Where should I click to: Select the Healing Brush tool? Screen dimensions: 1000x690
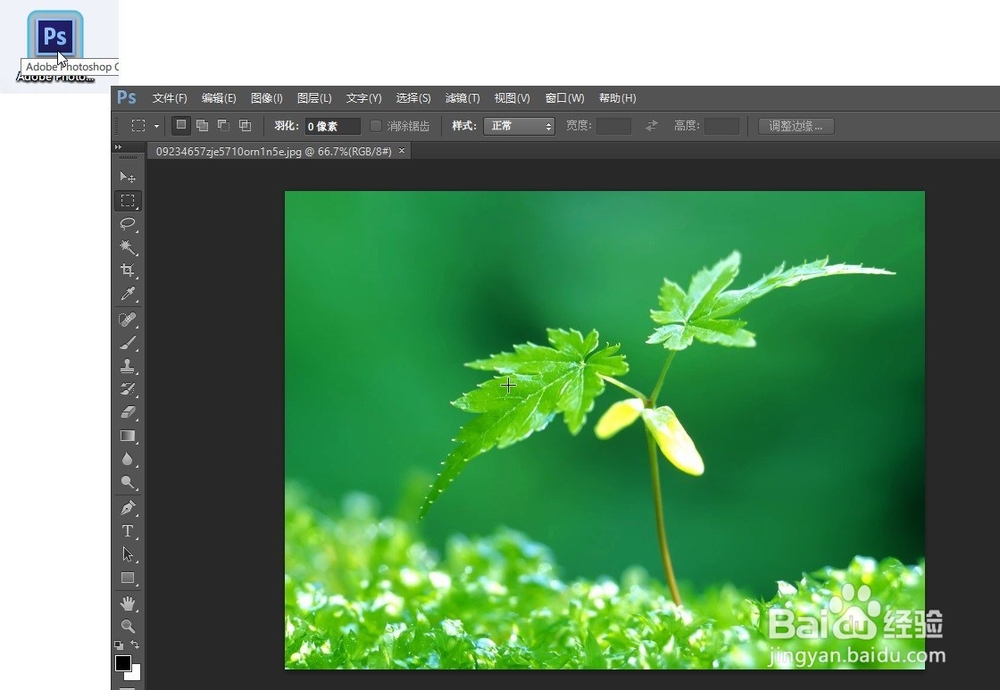click(x=128, y=319)
